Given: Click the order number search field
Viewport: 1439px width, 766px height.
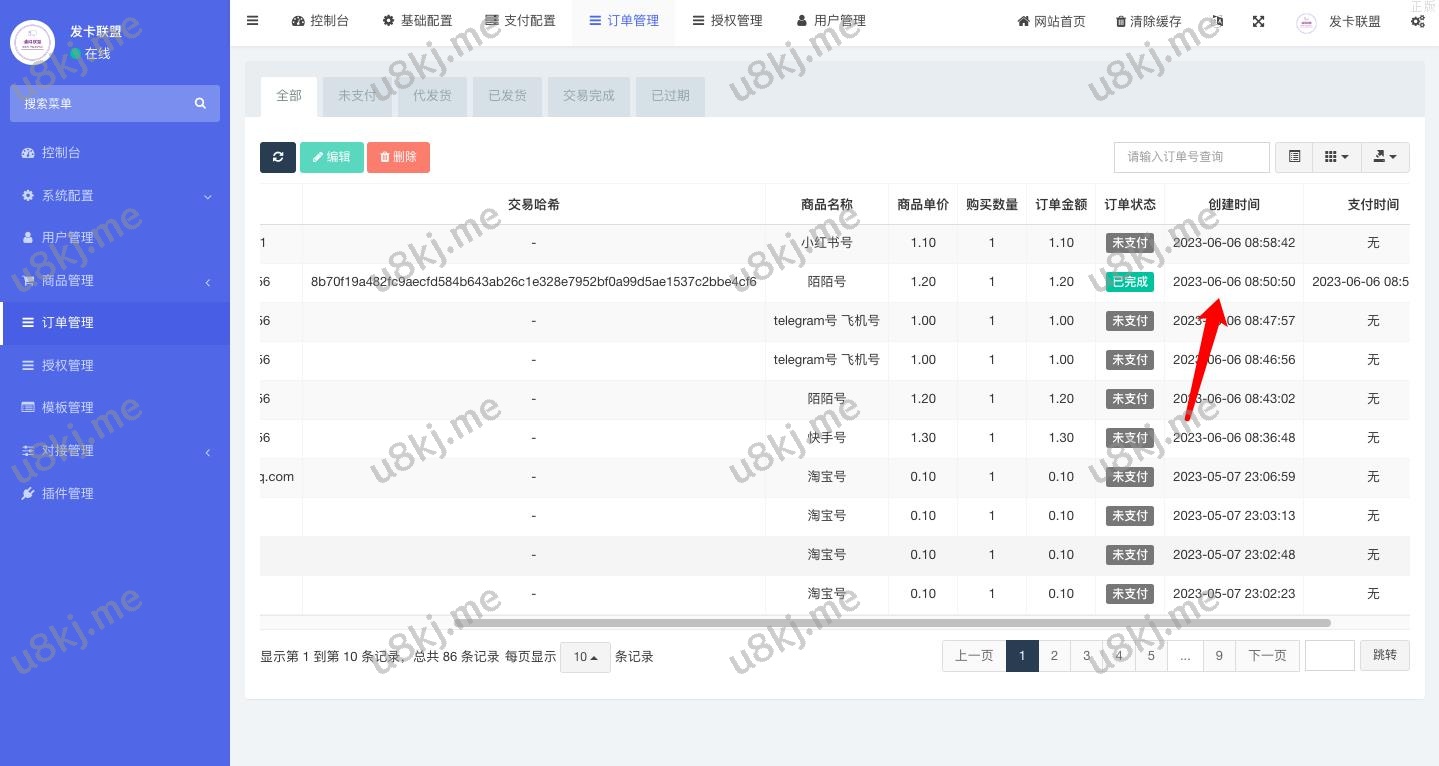Looking at the screenshot, I should click(1191, 157).
